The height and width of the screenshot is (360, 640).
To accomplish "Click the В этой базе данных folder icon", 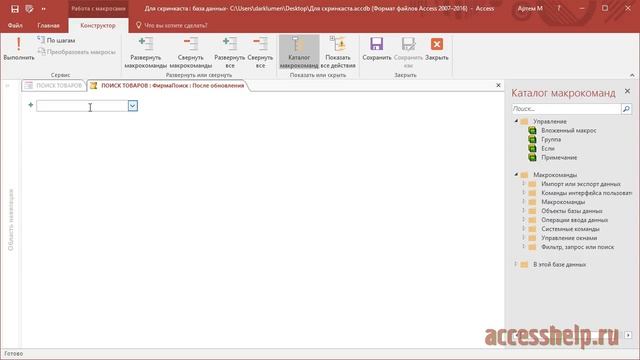I will 524,264.
